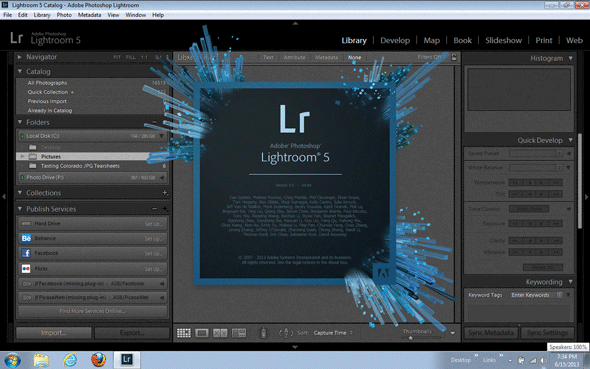The width and height of the screenshot is (590, 369).
Task: Click the Behance publish service icon
Action: click(x=26, y=238)
